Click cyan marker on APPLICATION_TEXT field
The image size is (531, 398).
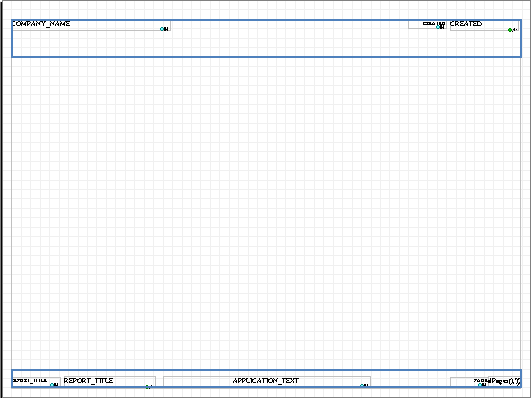click(362, 385)
